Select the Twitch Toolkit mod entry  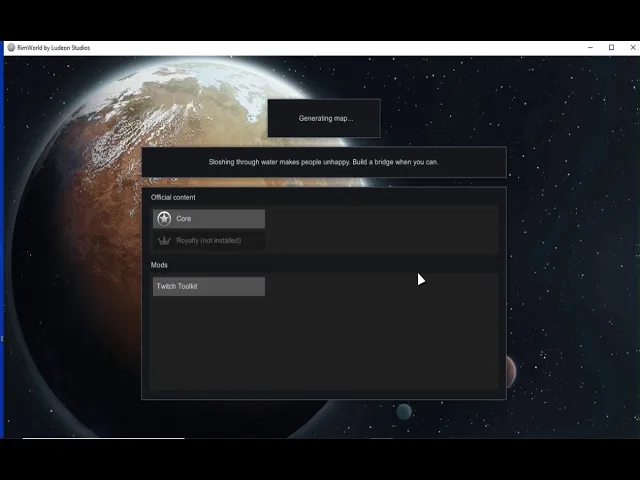pos(209,287)
